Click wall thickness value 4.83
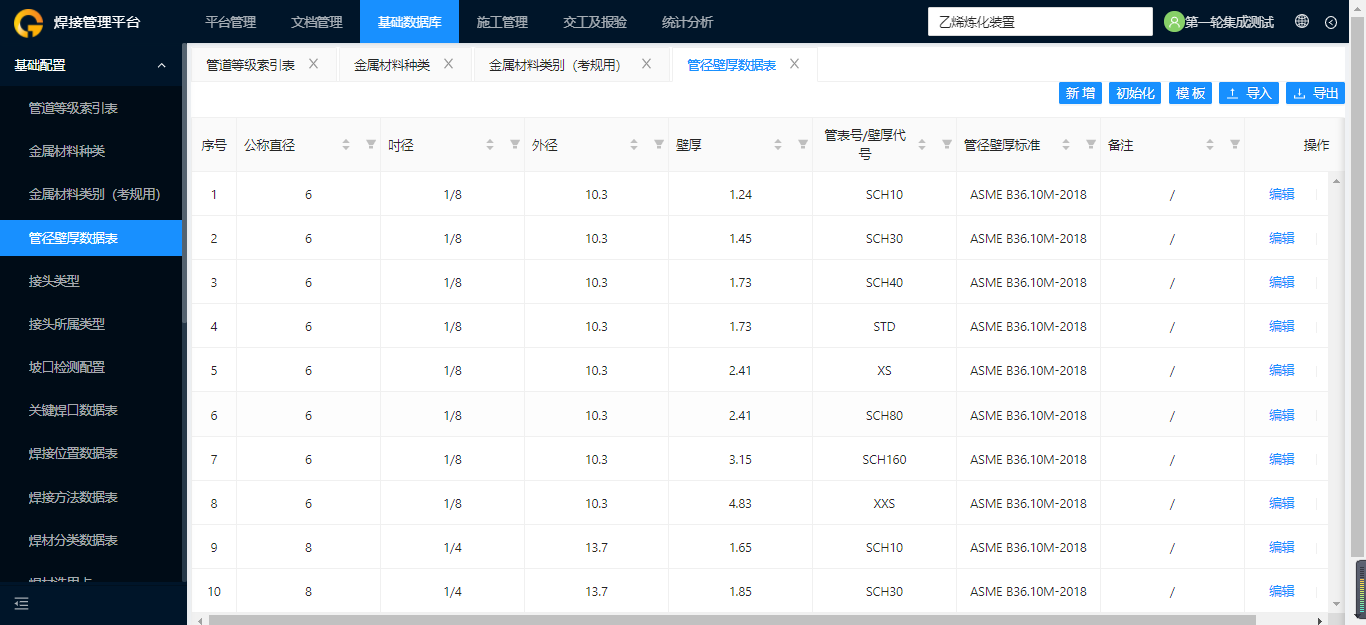Screen dimensions: 1366x625 (x=740, y=503)
